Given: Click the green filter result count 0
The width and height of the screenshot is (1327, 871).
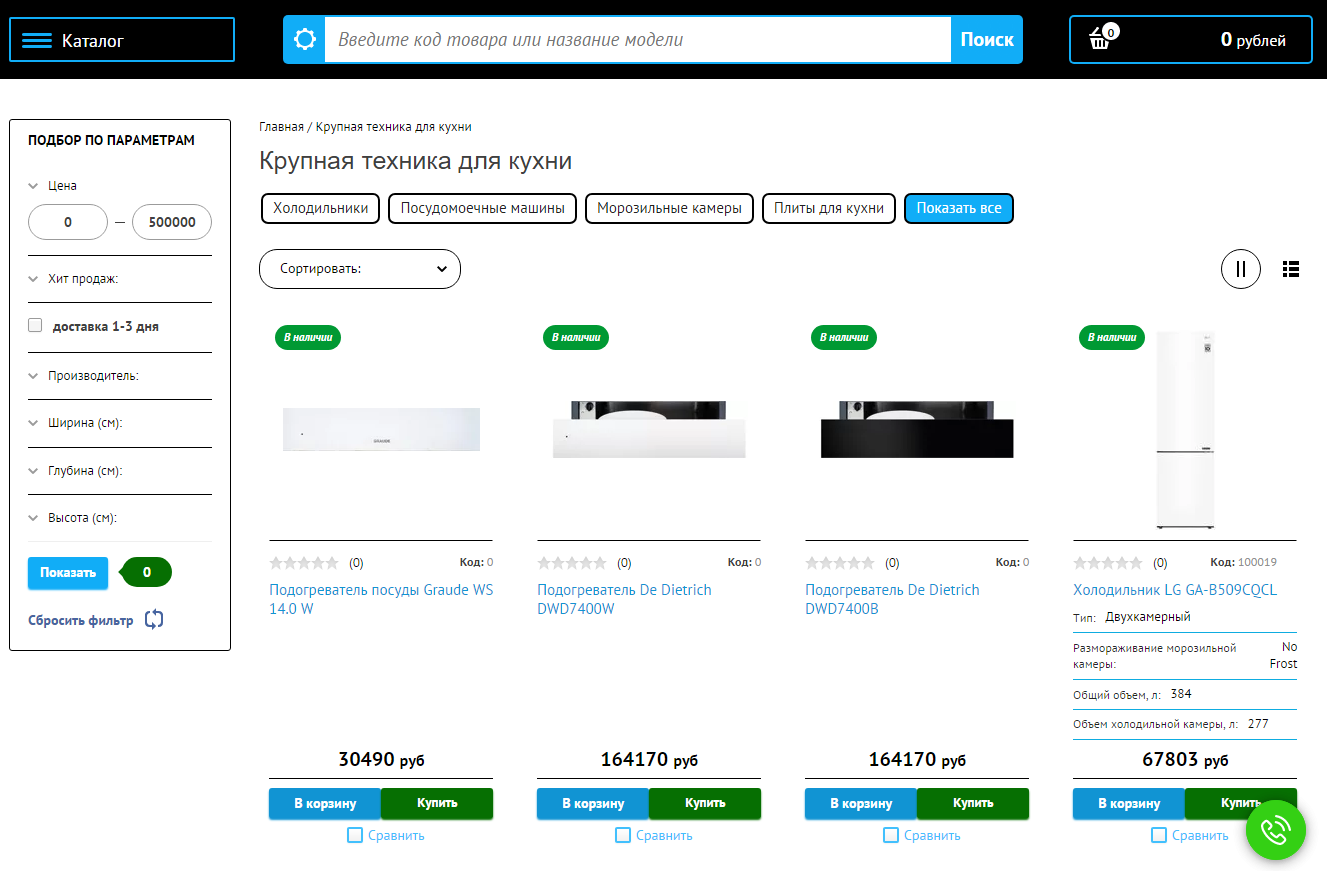Looking at the screenshot, I should [147, 572].
